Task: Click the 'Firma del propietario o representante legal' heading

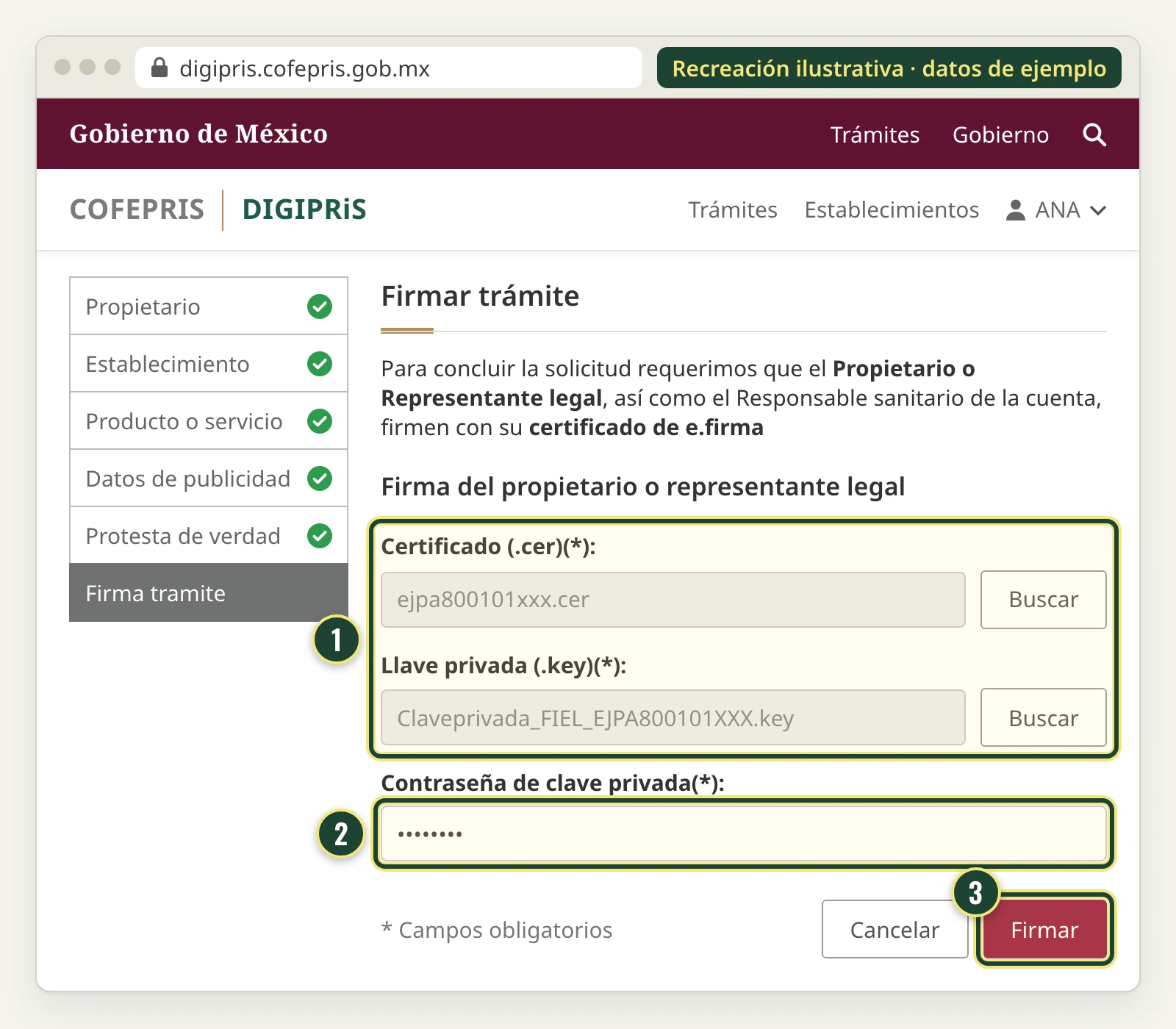Action: (x=643, y=487)
